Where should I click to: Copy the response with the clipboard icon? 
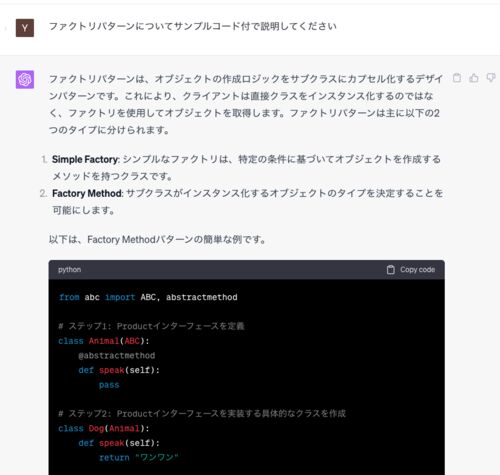pyautogui.click(x=457, y=78)
